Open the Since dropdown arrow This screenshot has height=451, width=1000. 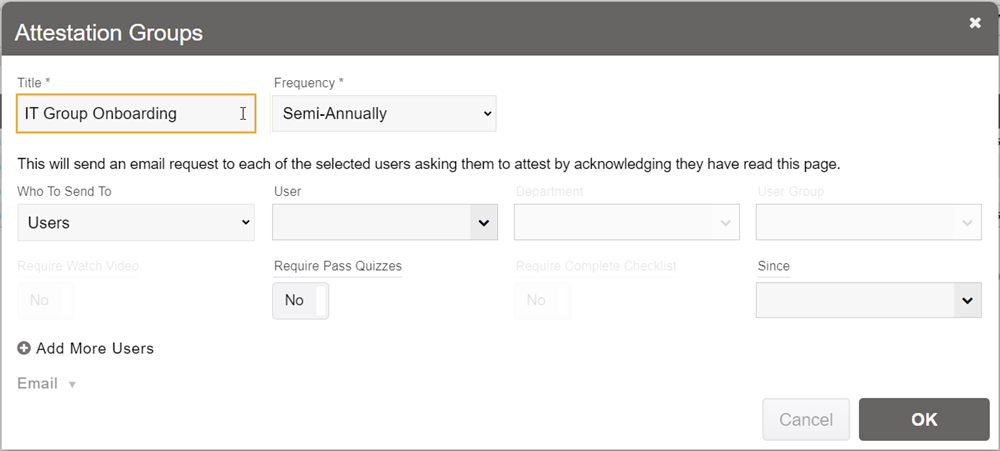point(967,300)
